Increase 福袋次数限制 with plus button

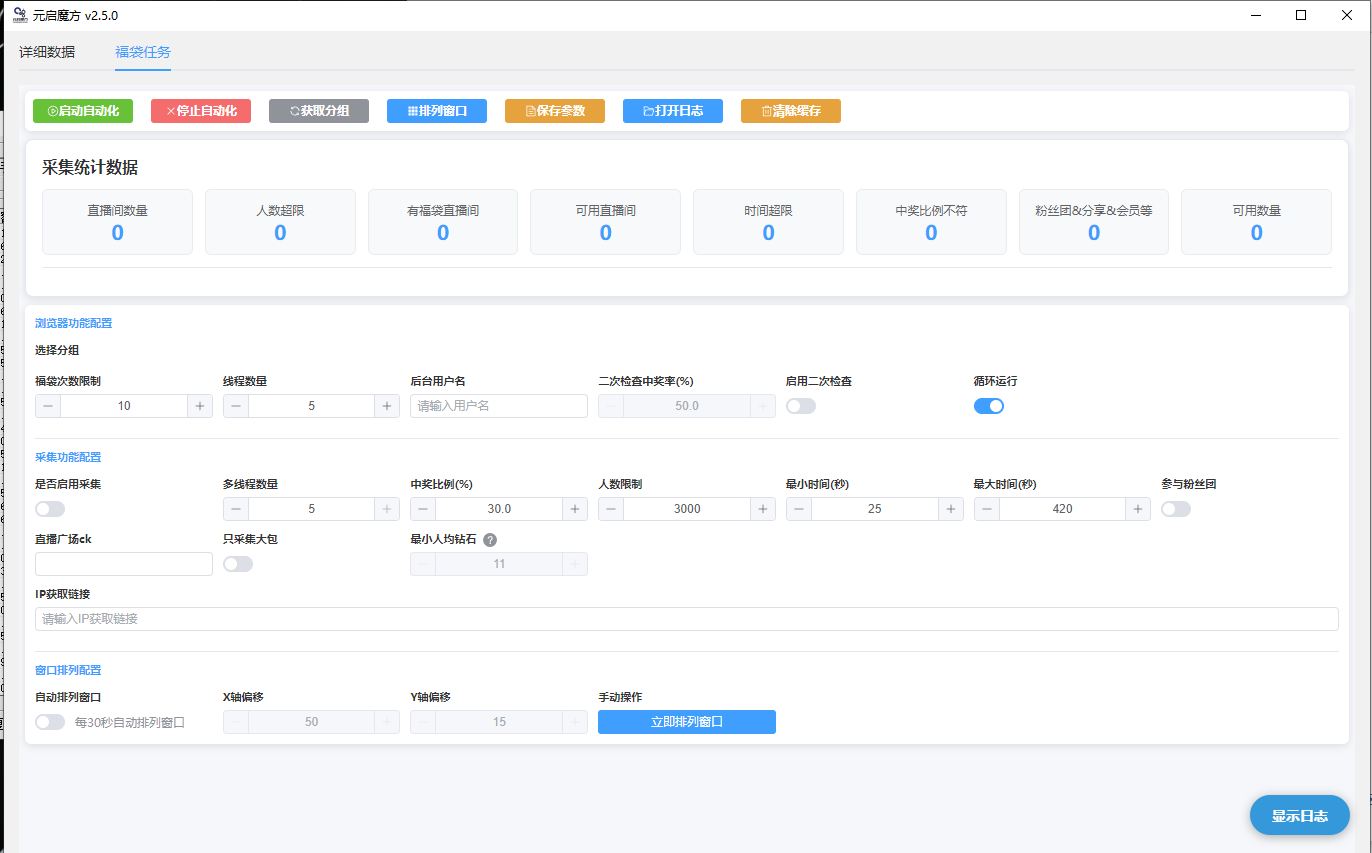tap(200, 406)
